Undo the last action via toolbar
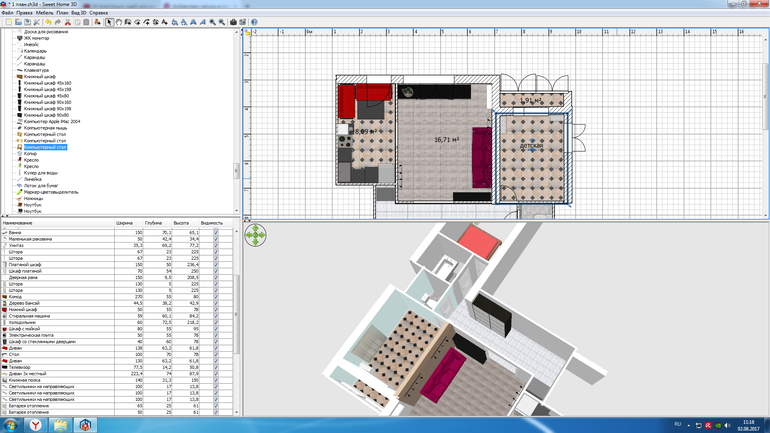 (x=49, y=22)
